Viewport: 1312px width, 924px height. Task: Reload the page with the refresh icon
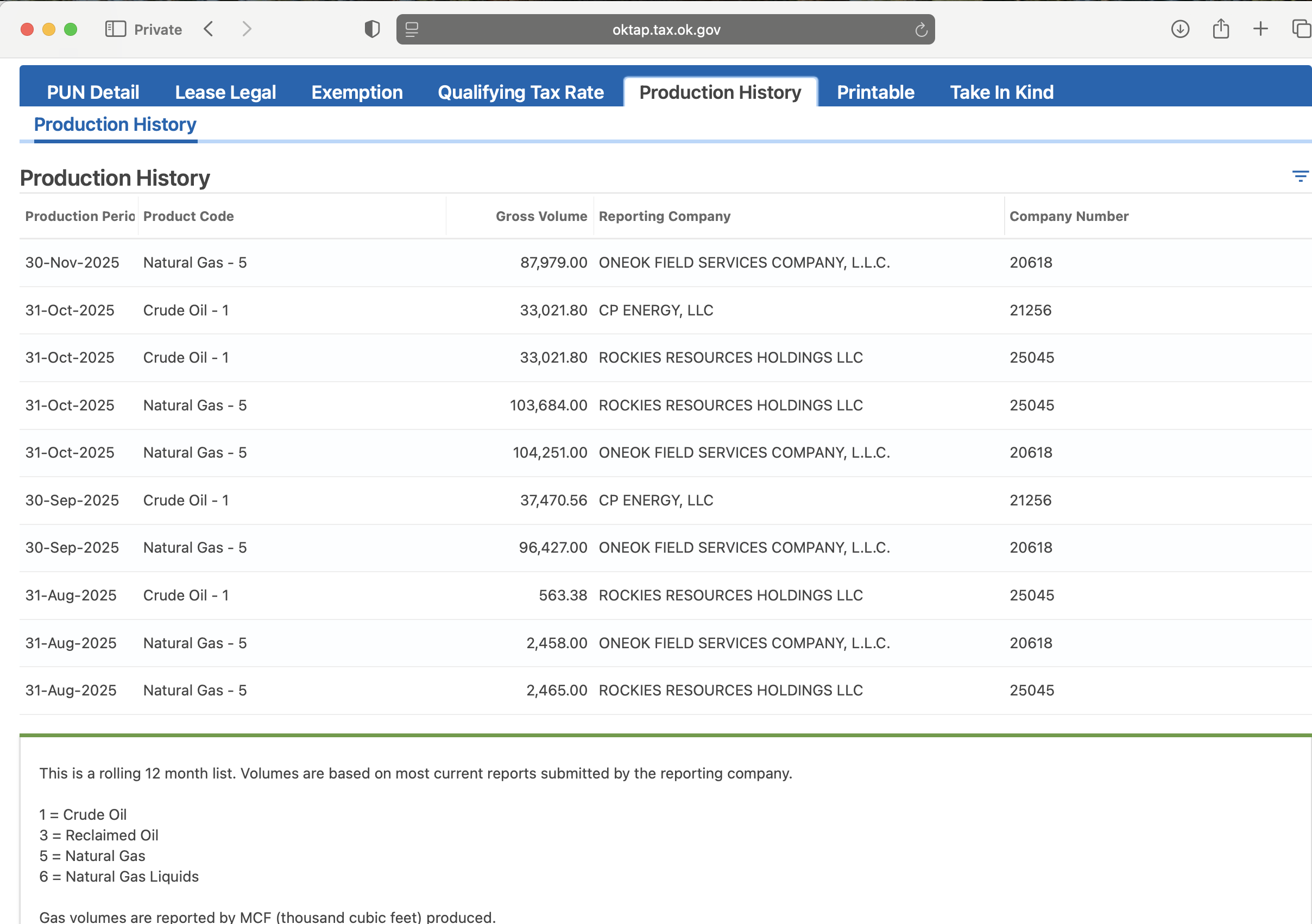tap(920, 30)
